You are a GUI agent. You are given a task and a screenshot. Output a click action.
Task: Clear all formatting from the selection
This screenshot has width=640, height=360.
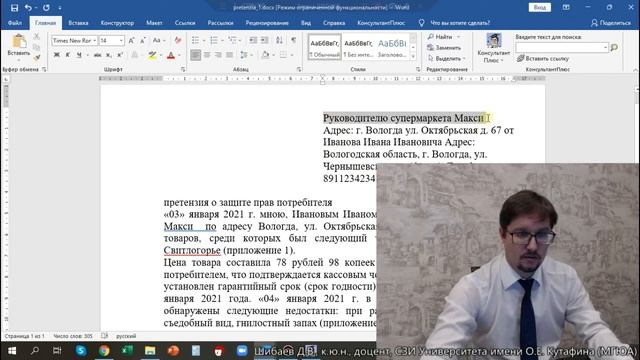pyautogui.click(x=178, y=40)
